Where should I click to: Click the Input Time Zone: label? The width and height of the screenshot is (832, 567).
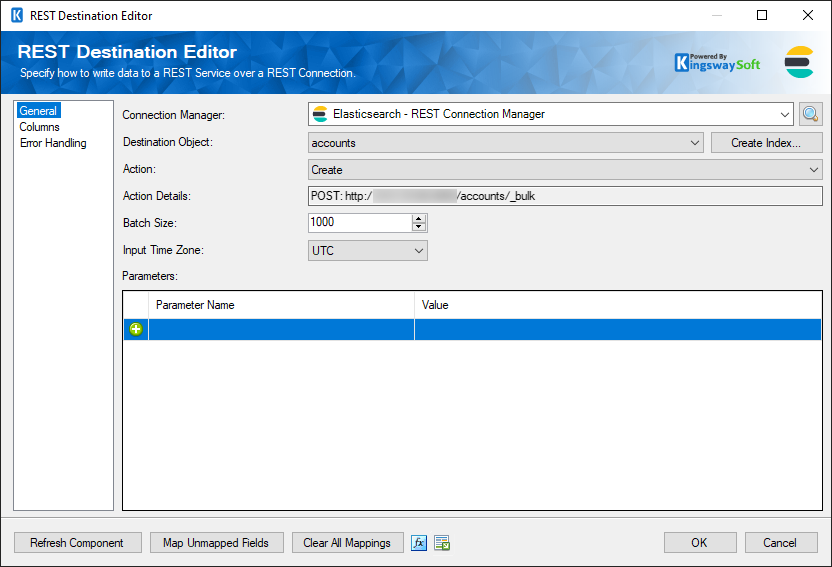pos(163,250)
